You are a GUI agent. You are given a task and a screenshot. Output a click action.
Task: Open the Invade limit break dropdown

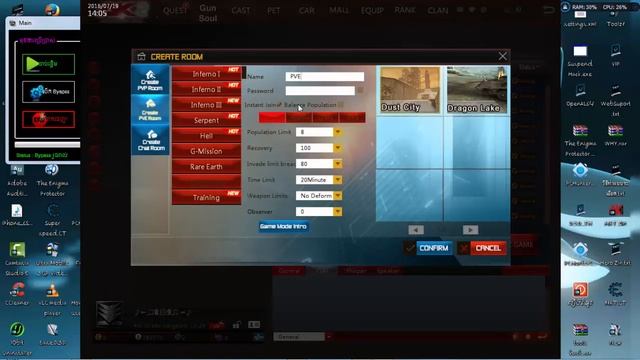coord(338,164)
